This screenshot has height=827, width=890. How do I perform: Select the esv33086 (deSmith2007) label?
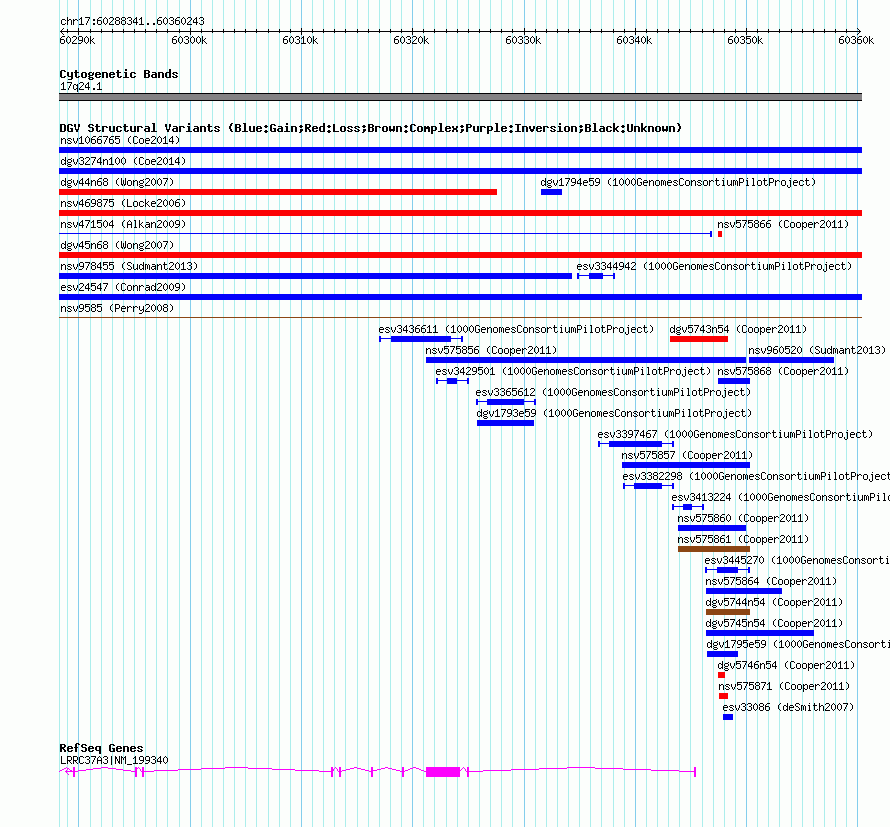(x=788, y=707)
